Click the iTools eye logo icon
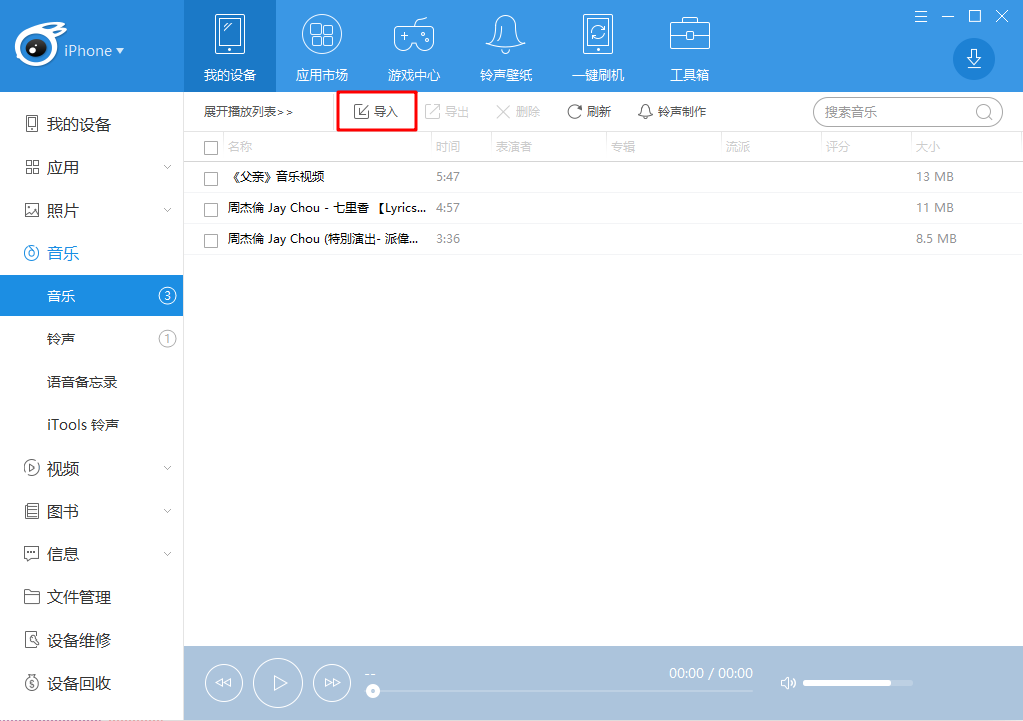Viewport: 1023px width, 721px height. (x=38, y=44)
